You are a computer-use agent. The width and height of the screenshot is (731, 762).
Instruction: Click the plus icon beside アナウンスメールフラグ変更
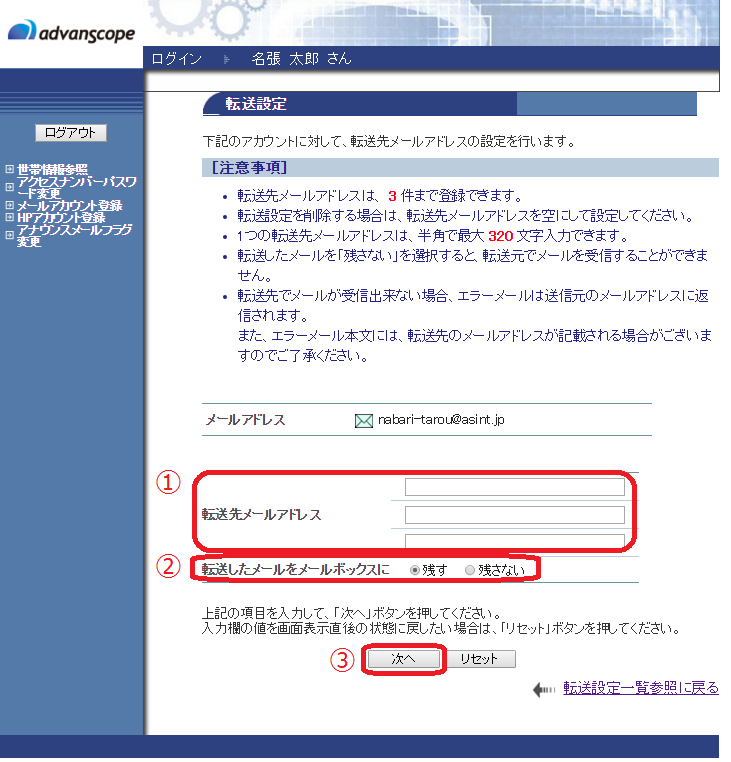point(9,235)
